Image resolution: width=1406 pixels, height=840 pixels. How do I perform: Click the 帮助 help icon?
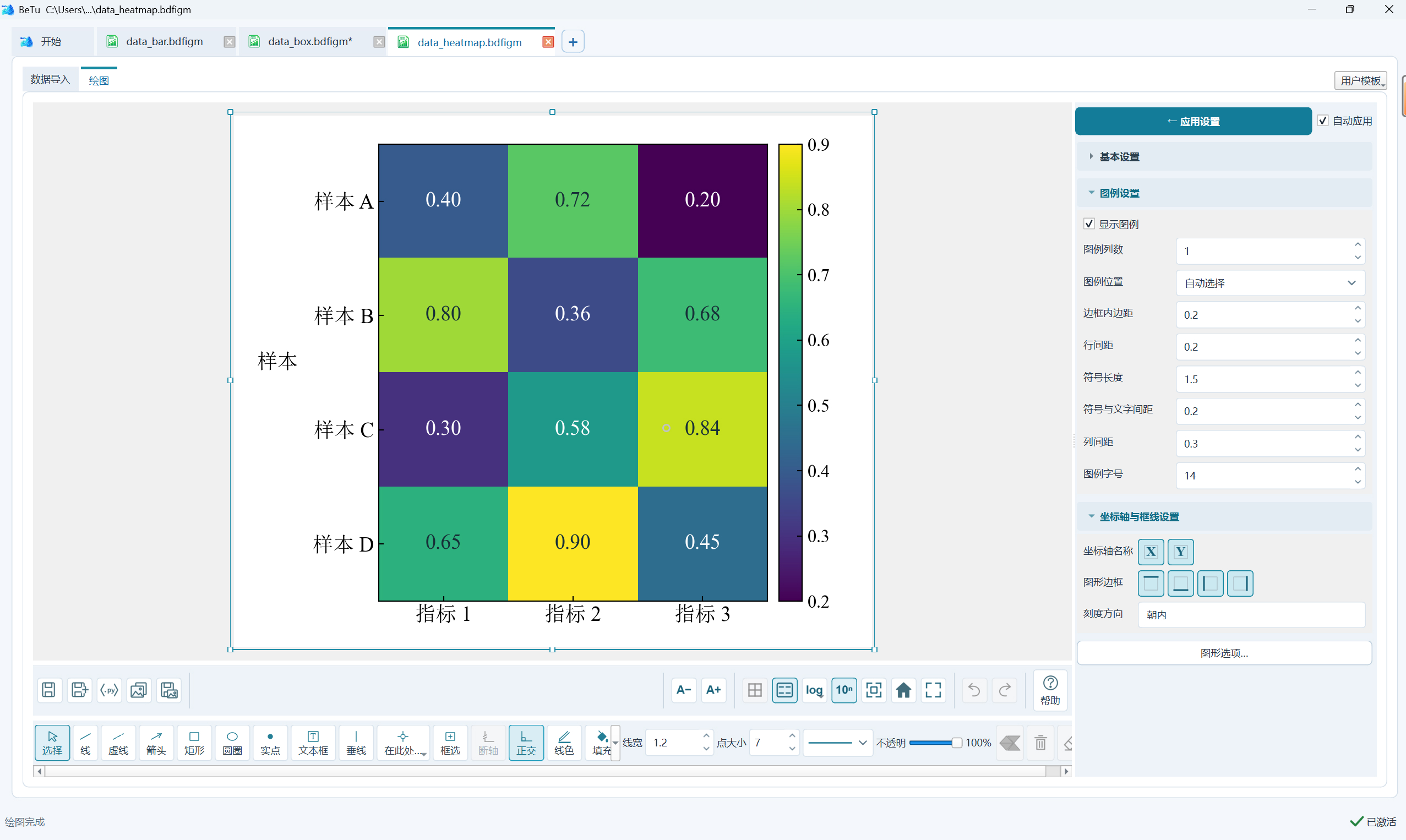[x=1050, y=690]
